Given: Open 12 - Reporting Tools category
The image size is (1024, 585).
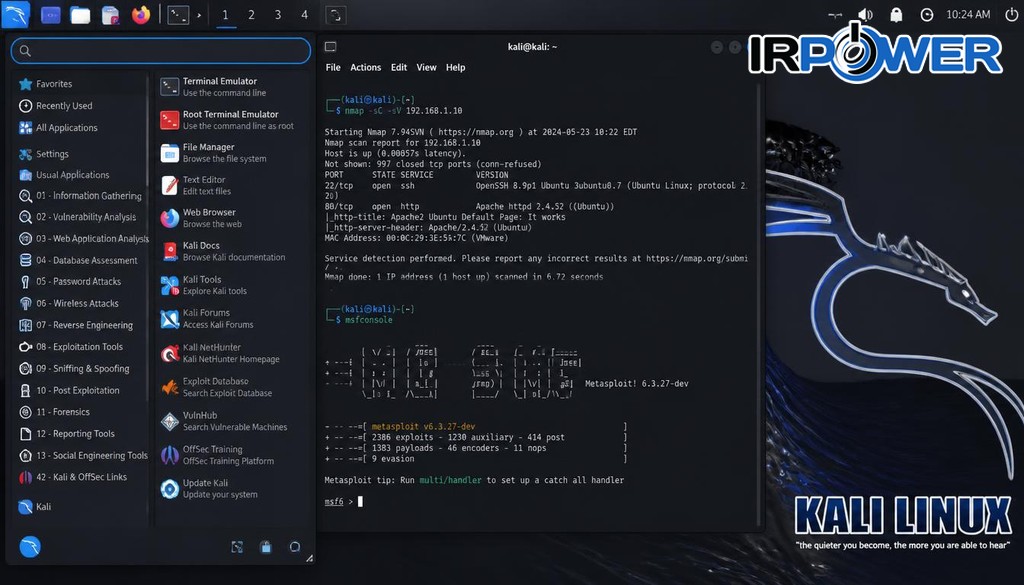Looking at the screenshot, I should pyautogui.click(x=75, y=434).
